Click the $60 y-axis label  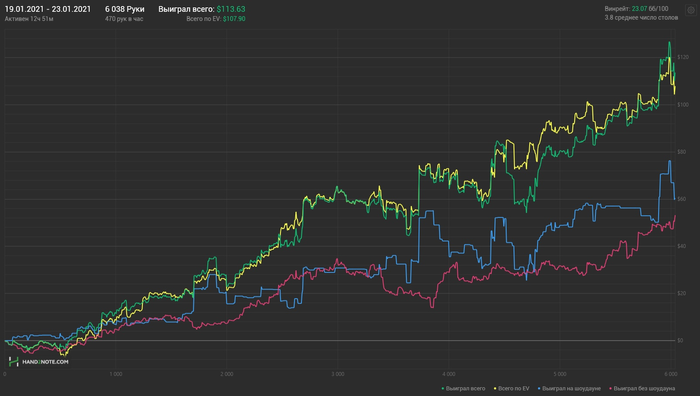682,199
